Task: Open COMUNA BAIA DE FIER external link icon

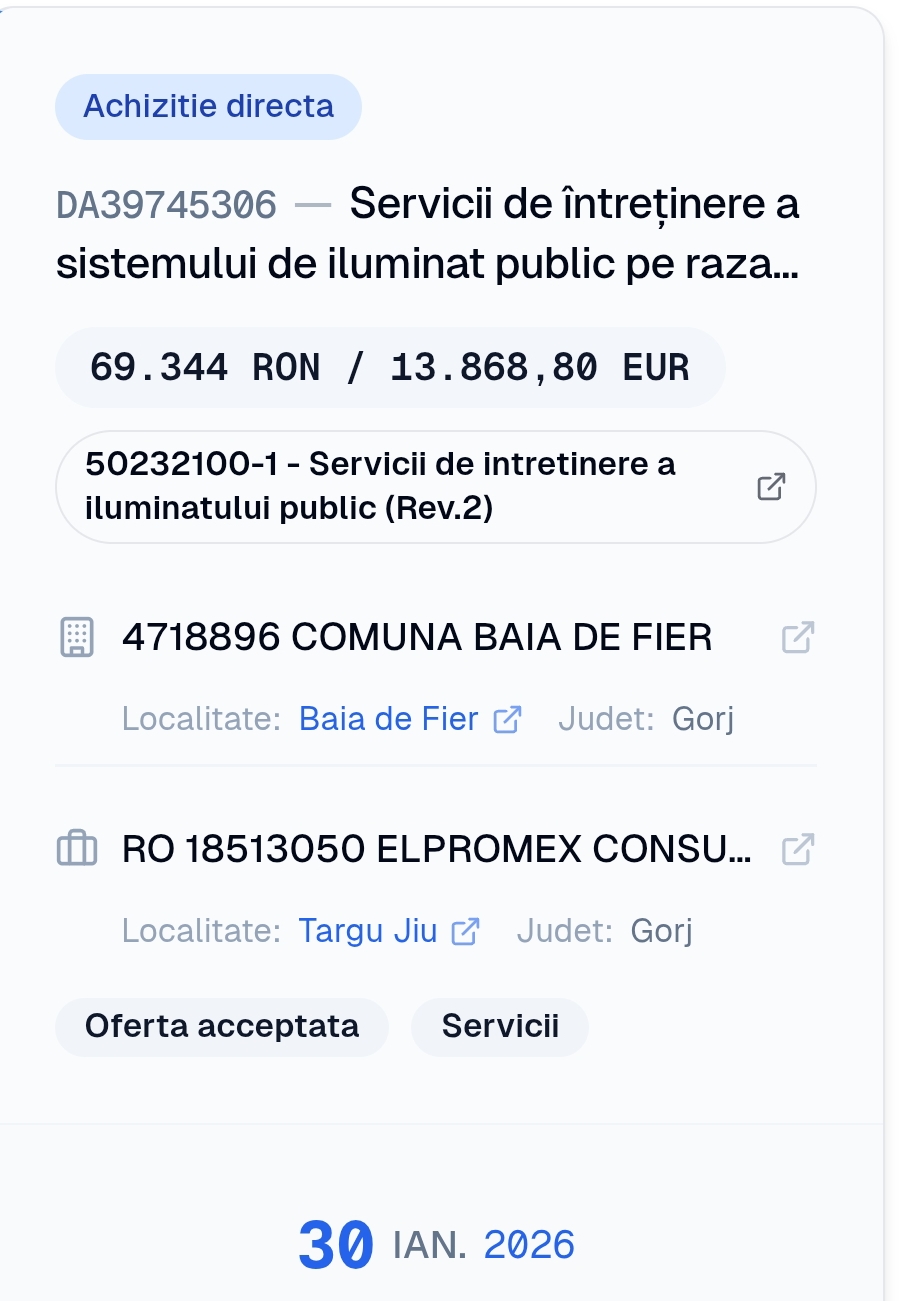Action: [797, 637]
